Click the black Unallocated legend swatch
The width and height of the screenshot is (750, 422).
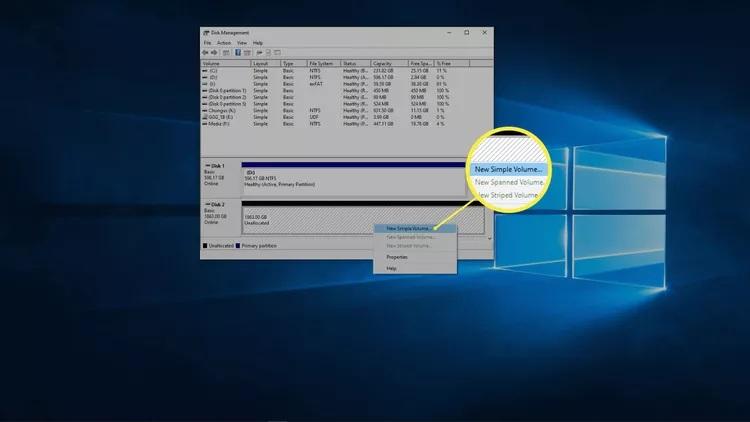206,245
